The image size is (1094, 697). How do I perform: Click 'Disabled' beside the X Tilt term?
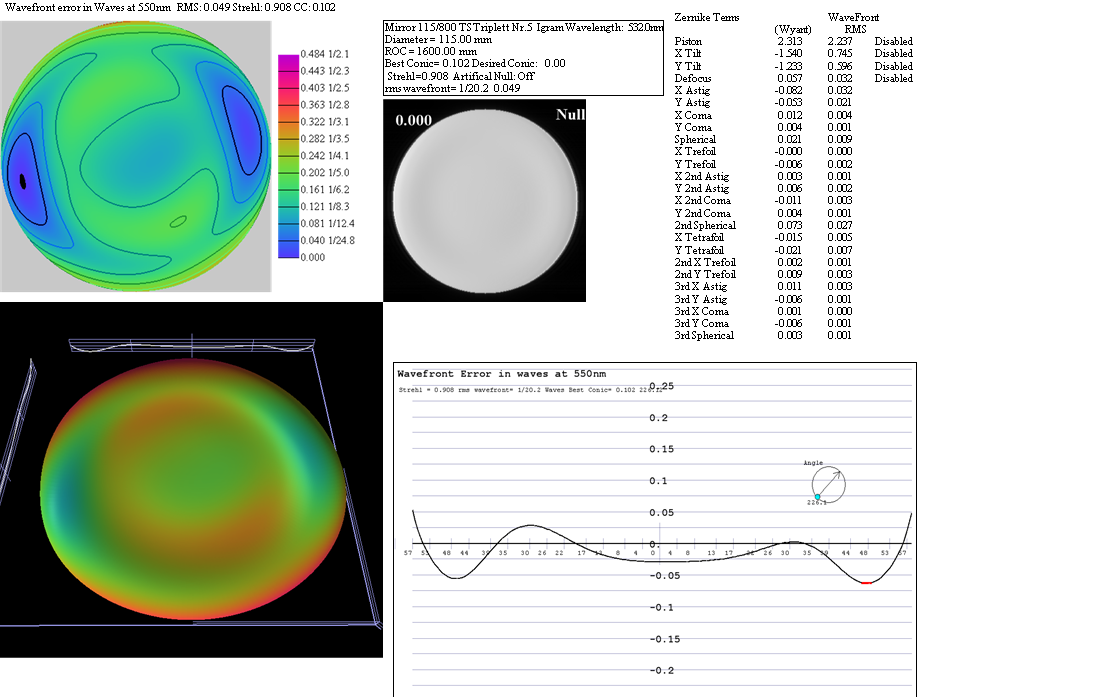893,54
